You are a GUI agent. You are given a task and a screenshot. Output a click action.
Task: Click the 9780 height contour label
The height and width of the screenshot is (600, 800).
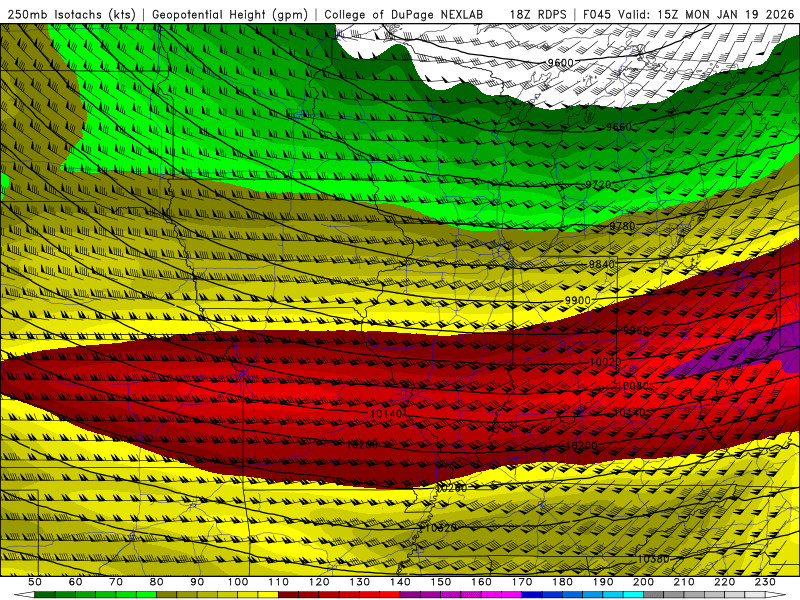pyautogui.click(x=622, y=226)
